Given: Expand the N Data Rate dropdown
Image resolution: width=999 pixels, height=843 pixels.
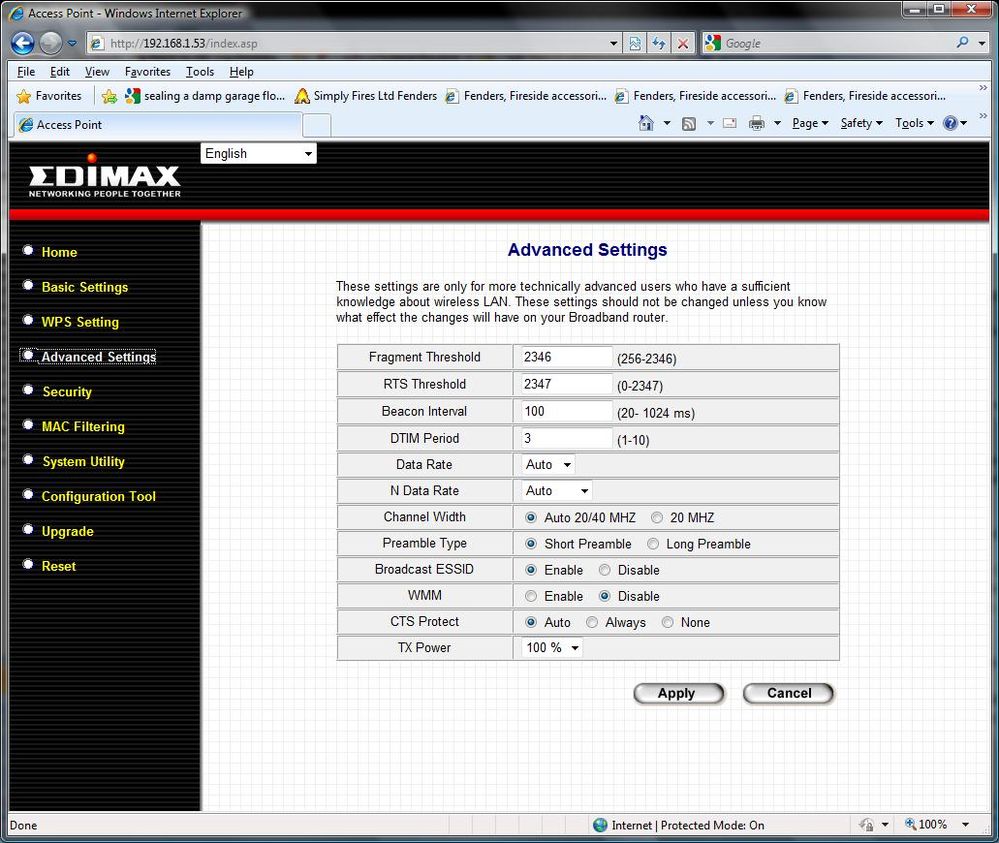Looking at the screenshot, I should tap(557, 491).
